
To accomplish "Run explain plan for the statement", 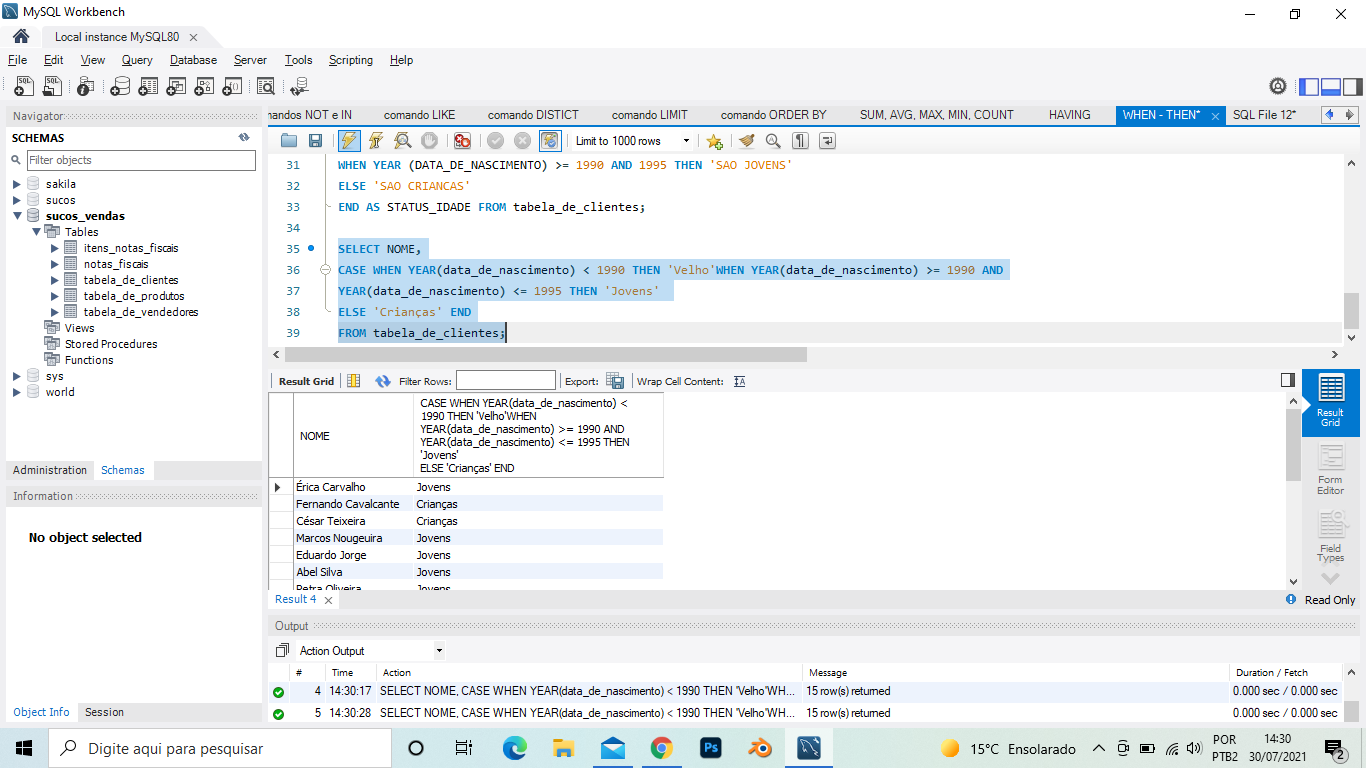I will coord(402,141).
